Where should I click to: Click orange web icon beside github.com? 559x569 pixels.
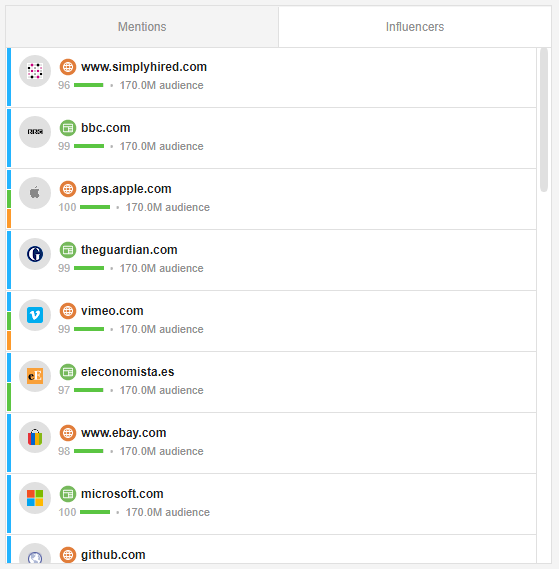68,554
